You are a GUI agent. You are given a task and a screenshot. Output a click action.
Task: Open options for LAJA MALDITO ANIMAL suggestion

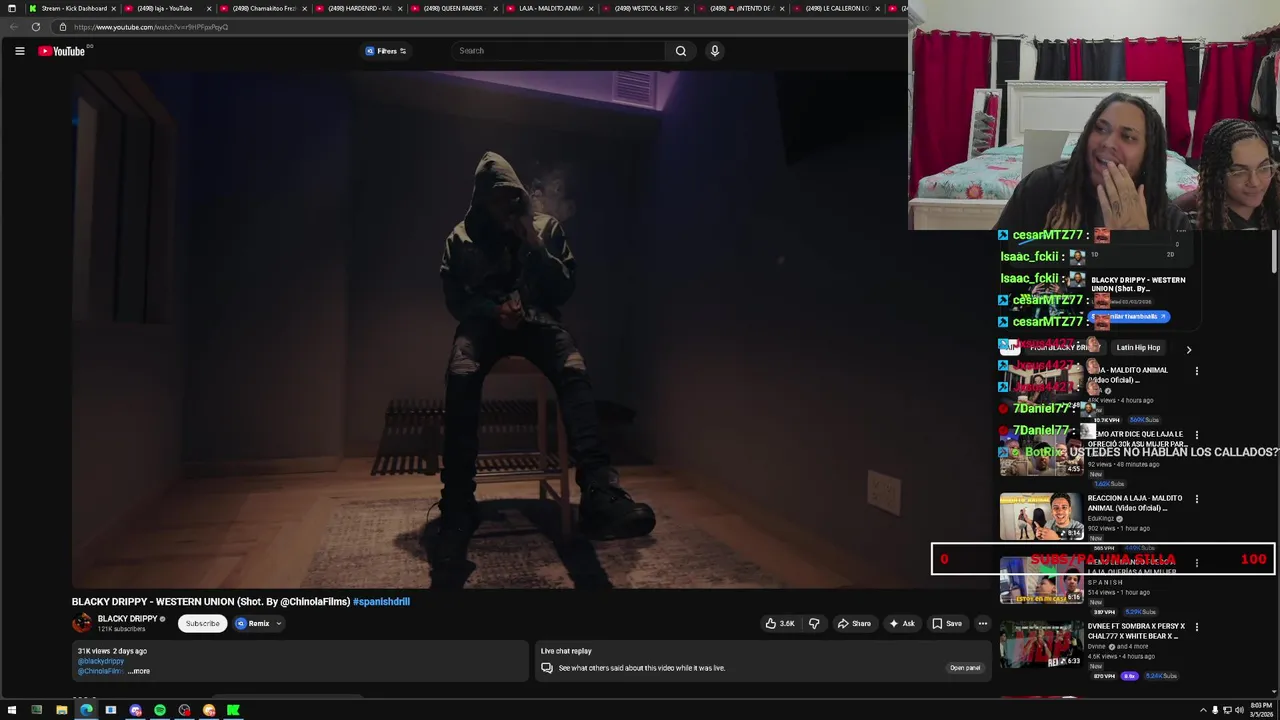click(1196, 371)
